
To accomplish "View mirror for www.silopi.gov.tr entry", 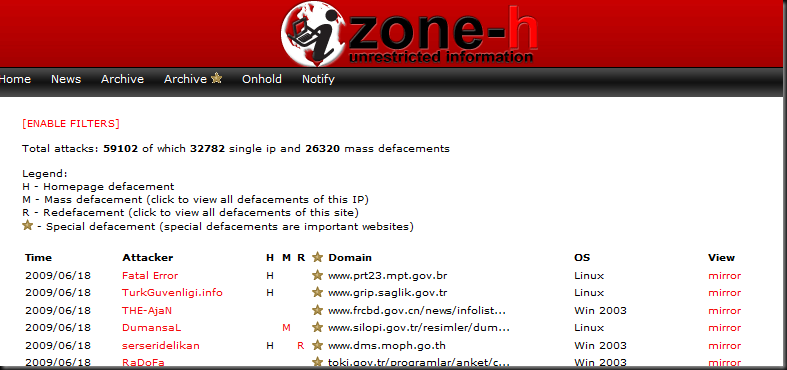I will coord(724,328).
